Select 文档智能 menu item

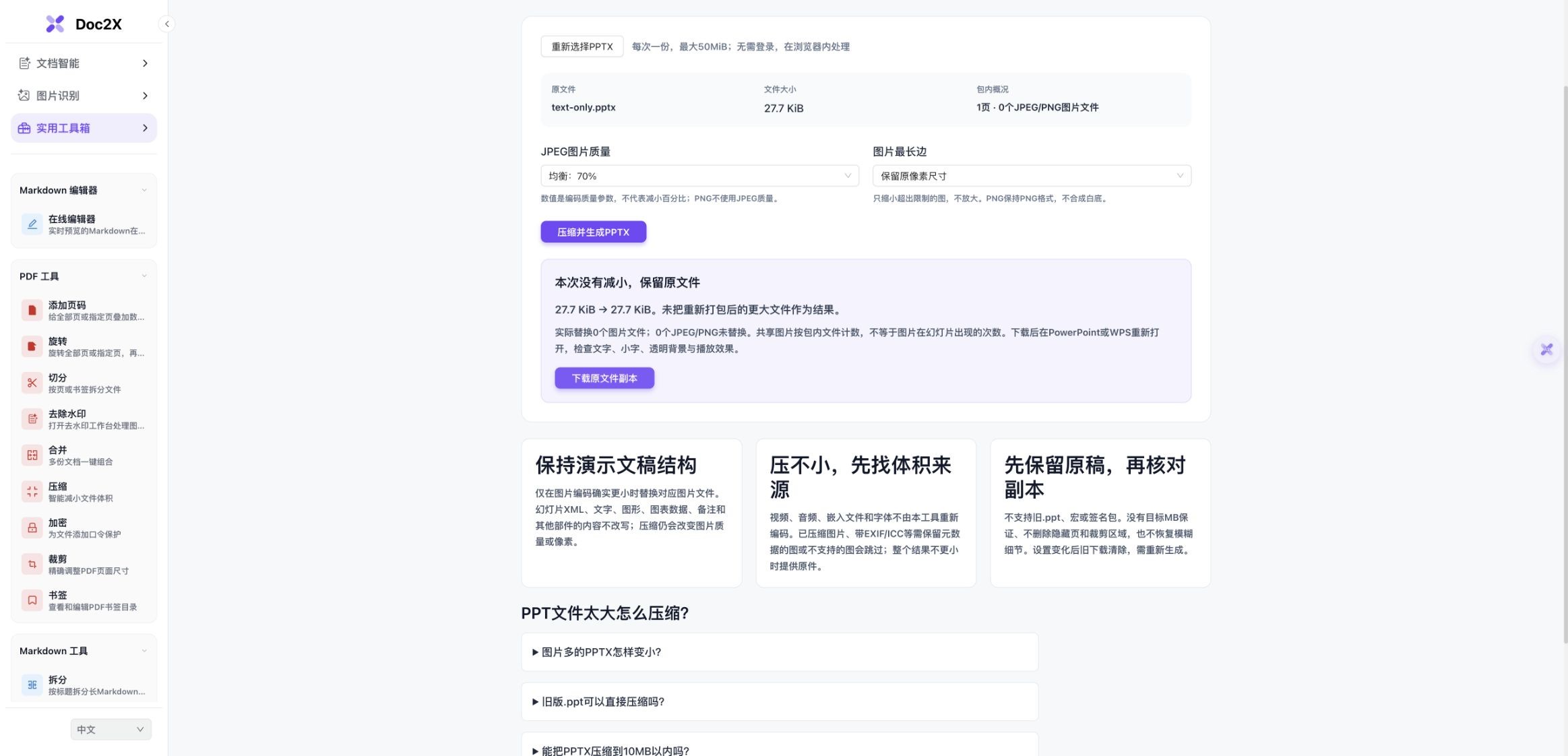click(x=84, y=63)
